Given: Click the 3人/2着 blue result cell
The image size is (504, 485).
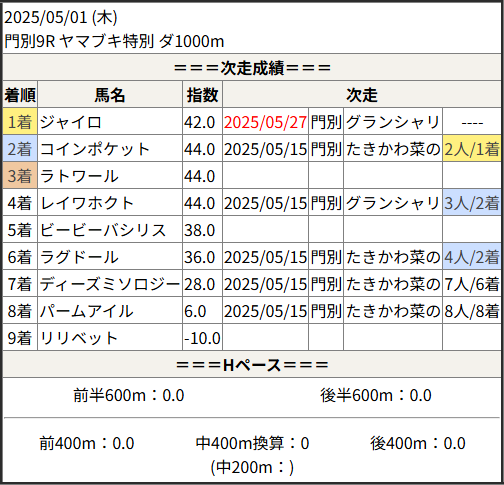Looking at the screenshot, I should (472, 203).
